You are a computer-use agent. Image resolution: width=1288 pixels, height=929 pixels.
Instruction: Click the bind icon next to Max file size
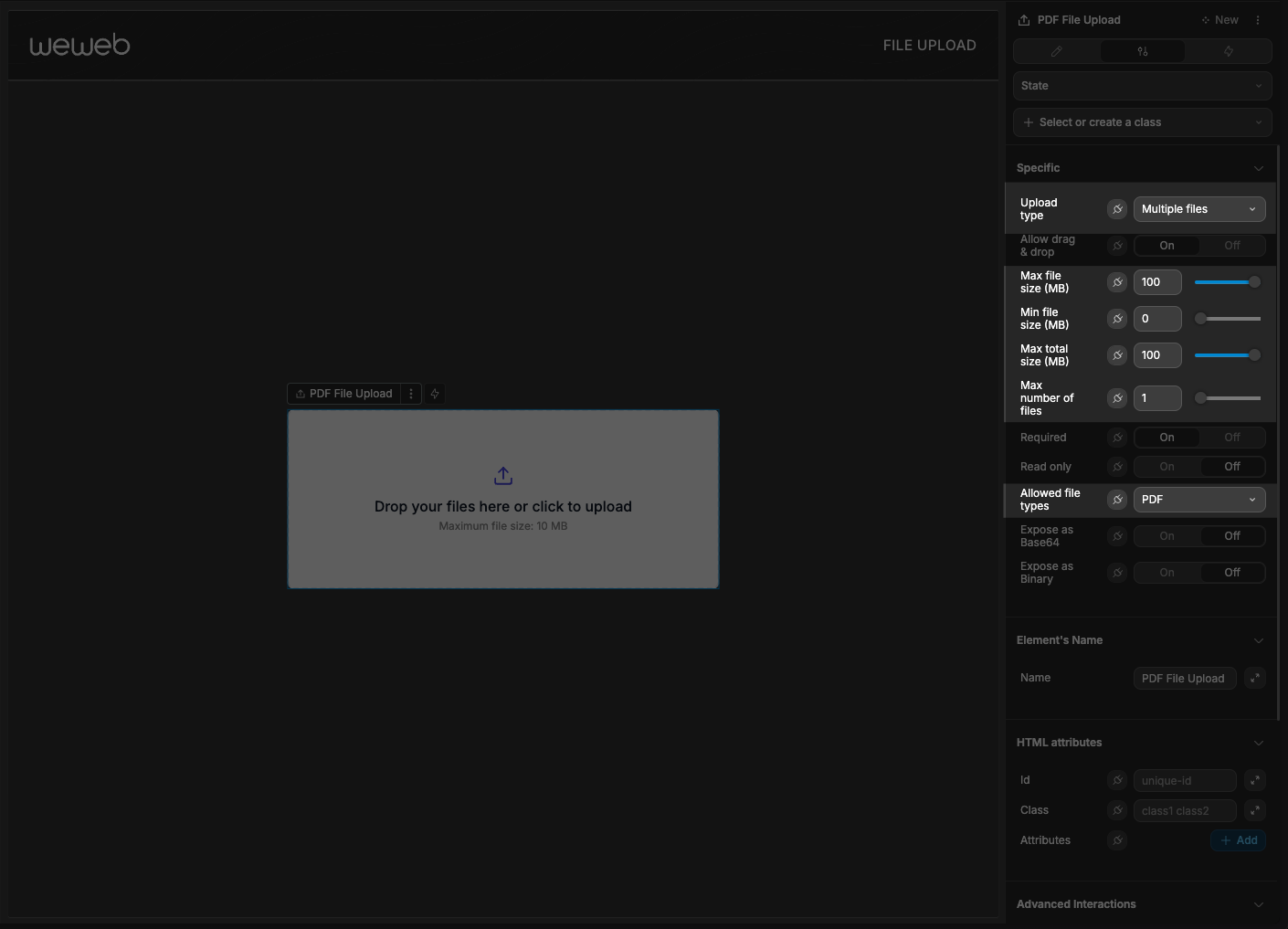point(1117,282)
